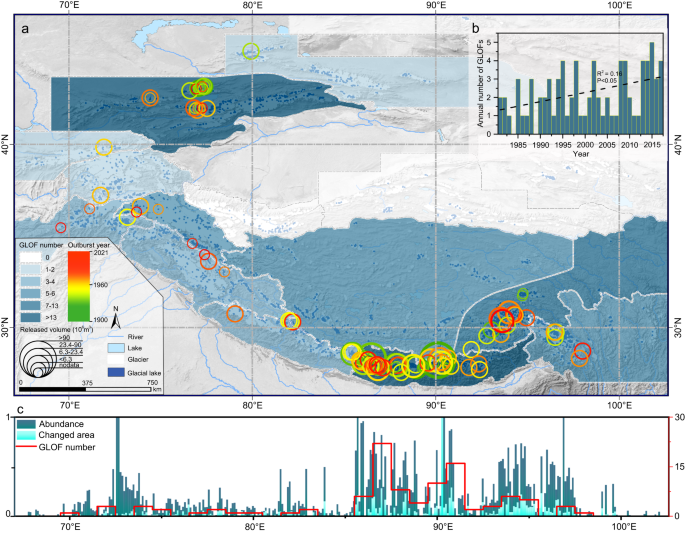Click the 'R² = 0.16' annotation
685x533 pixels.
tap(609, 74)
